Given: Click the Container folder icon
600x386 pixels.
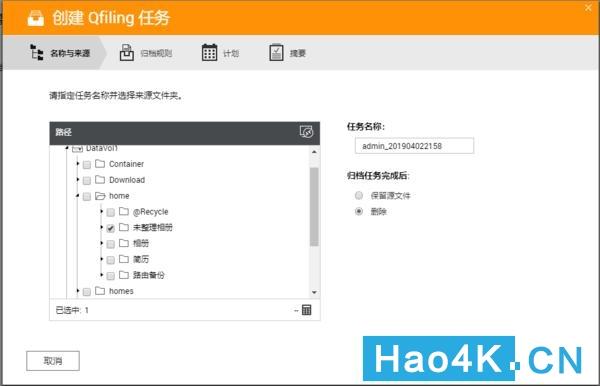Looking at the screenshot, I should (x=100, y=164).
